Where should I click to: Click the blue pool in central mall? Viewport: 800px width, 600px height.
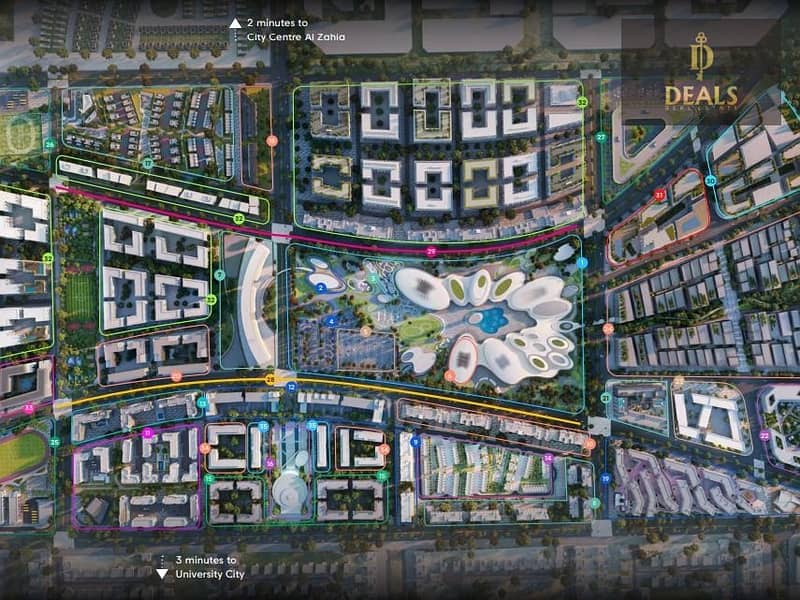(x=491, y=321)
